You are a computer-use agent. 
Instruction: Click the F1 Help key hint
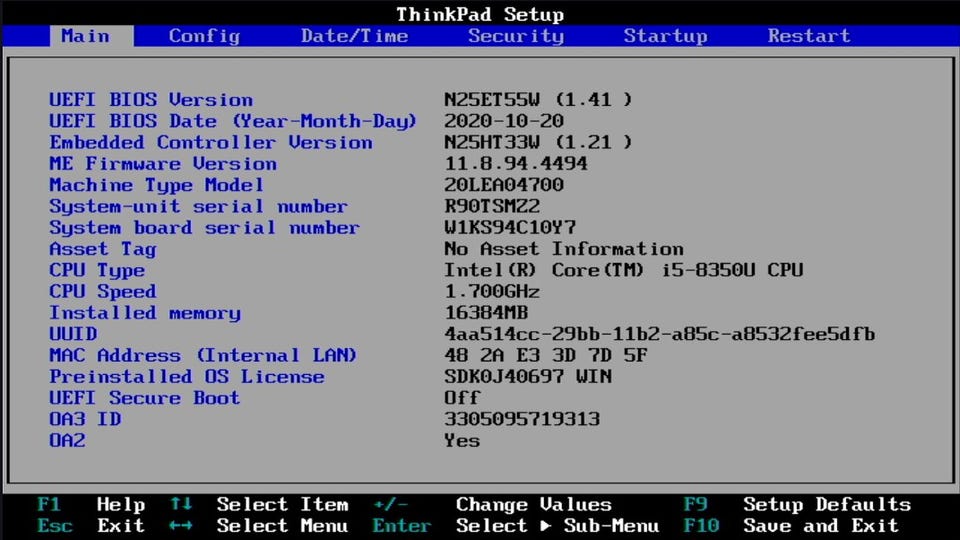pos(91,504)
